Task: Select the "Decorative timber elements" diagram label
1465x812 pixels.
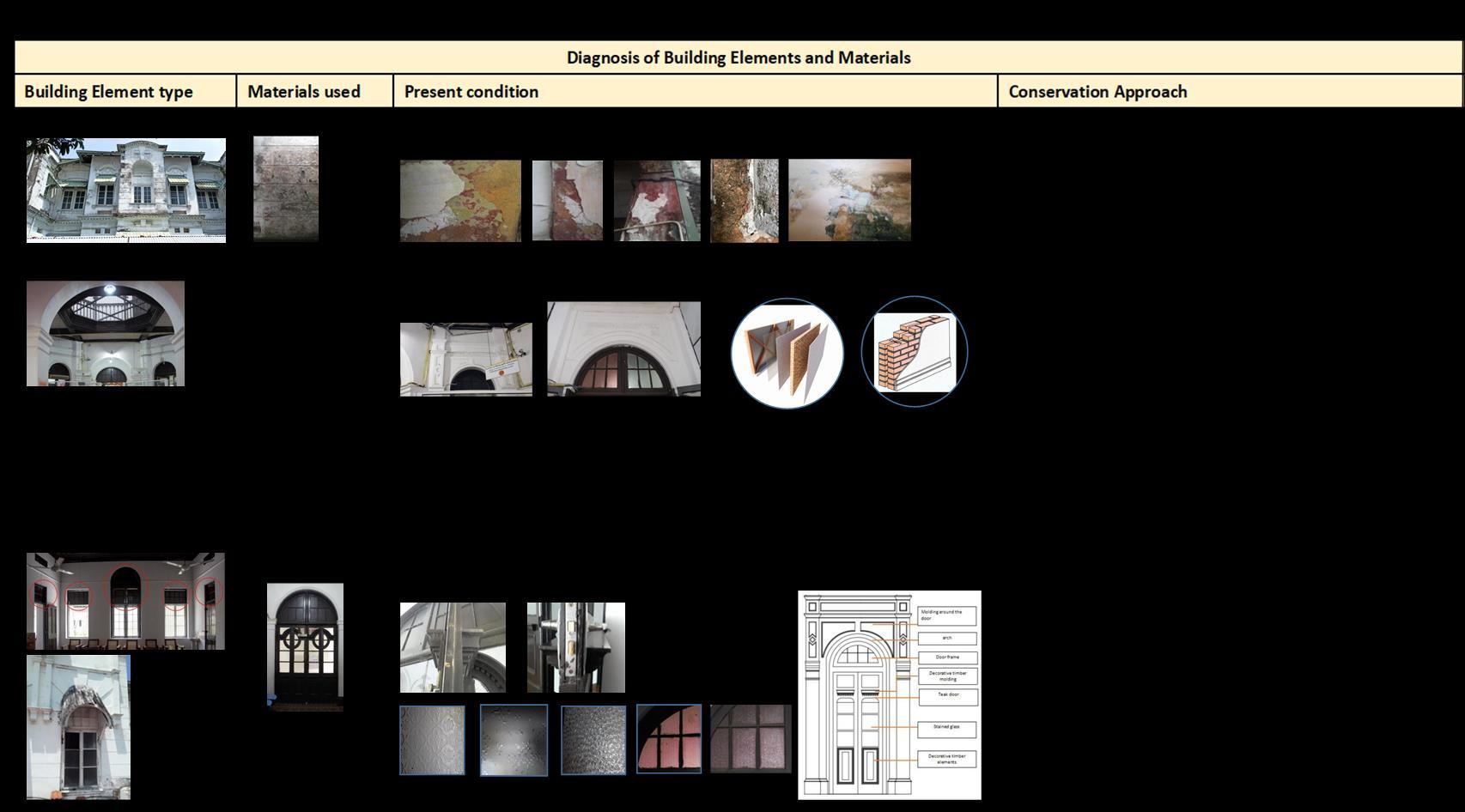Action: coord(947,759)
